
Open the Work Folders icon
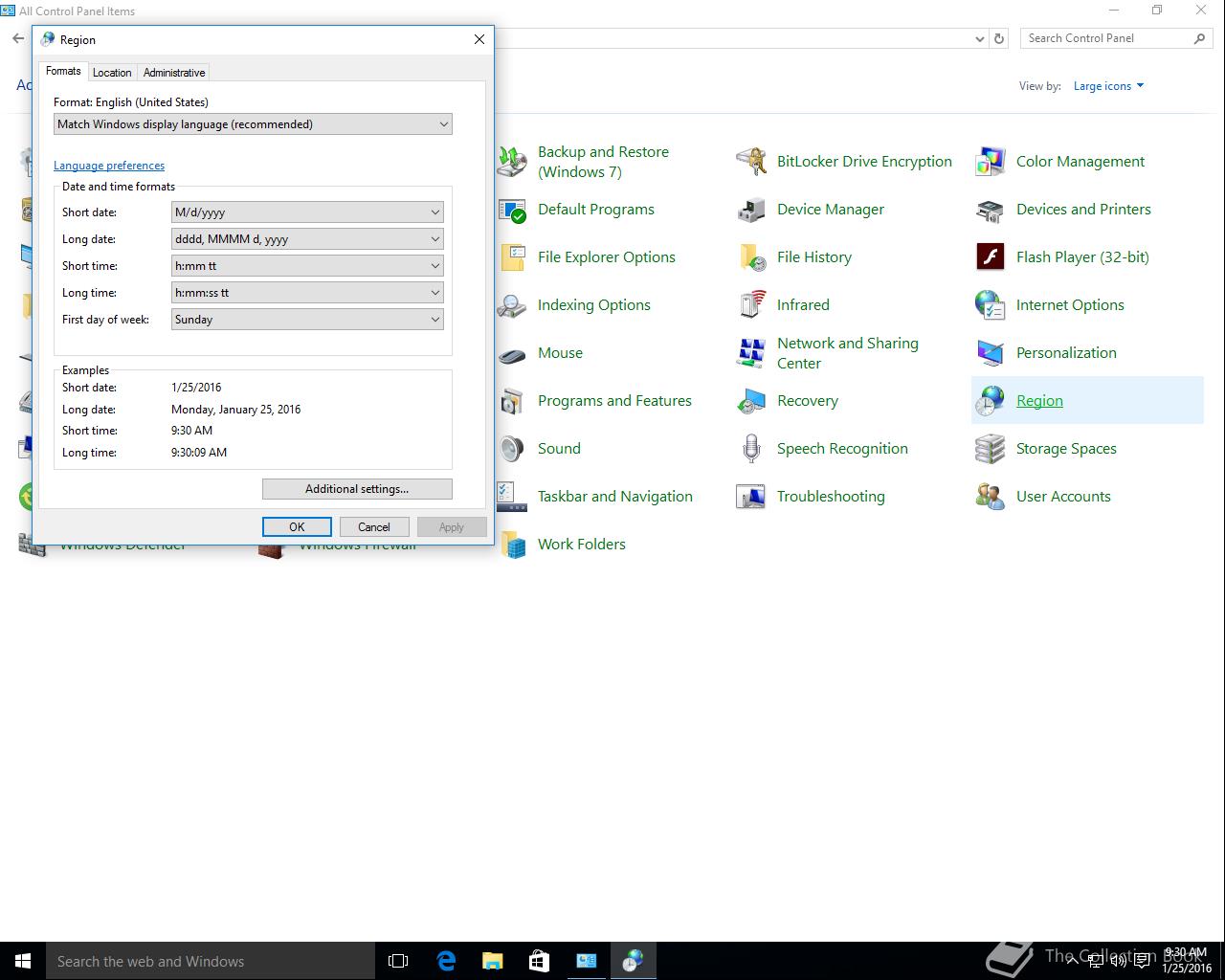pyautogui.click(x=512, y=545)
